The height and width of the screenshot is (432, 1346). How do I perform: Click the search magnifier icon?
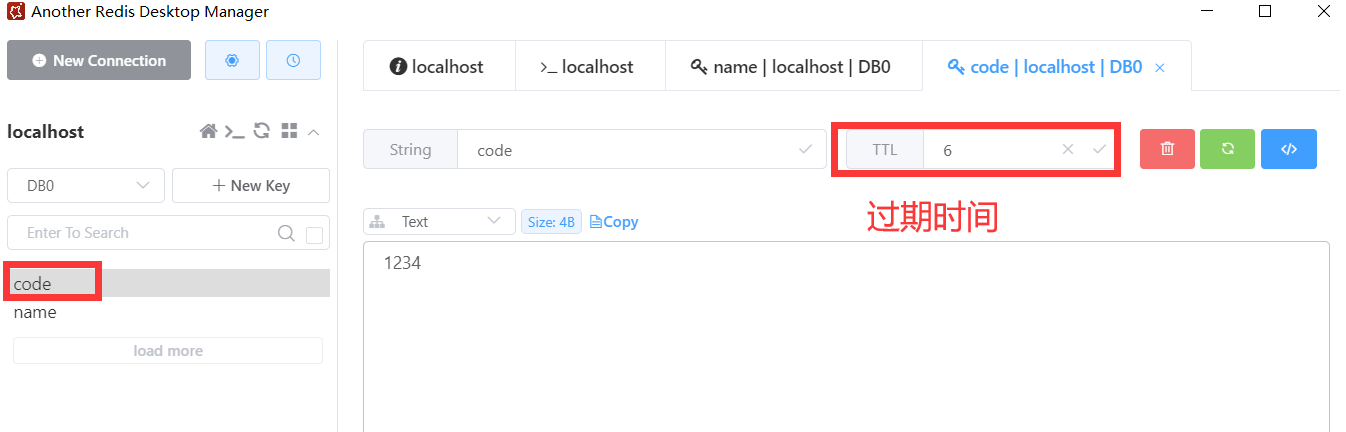[286, 233]
